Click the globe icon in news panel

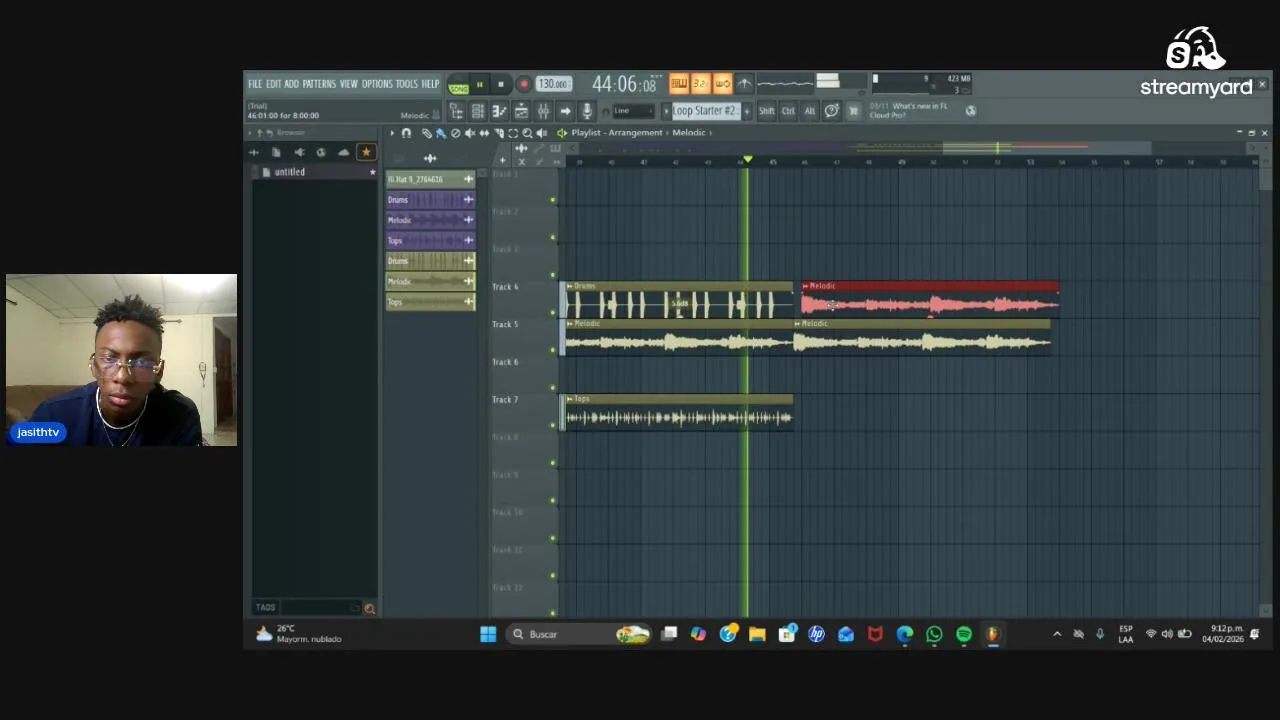click(970, 111)
